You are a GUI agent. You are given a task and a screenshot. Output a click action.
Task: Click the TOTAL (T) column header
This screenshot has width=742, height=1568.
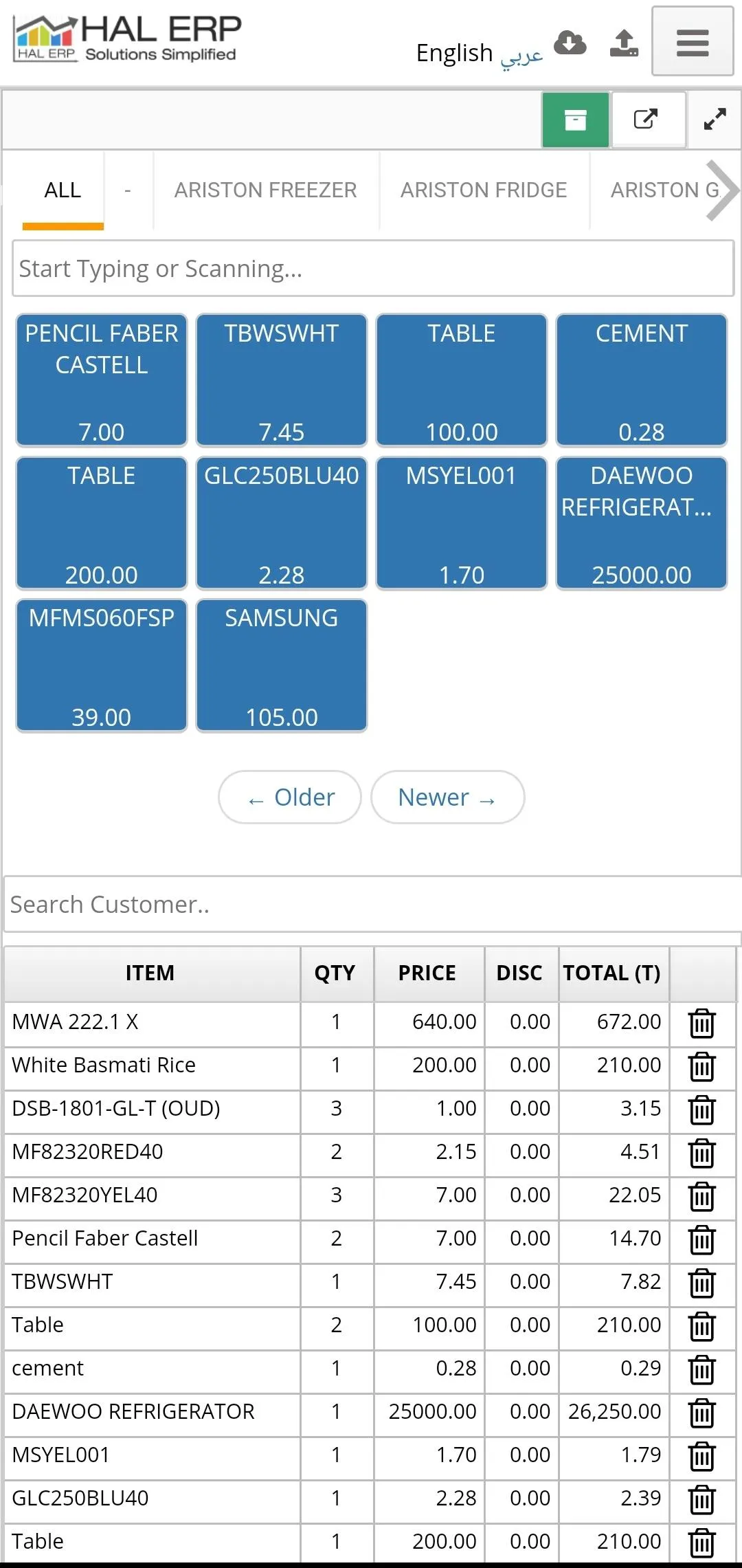coord(614,973)
